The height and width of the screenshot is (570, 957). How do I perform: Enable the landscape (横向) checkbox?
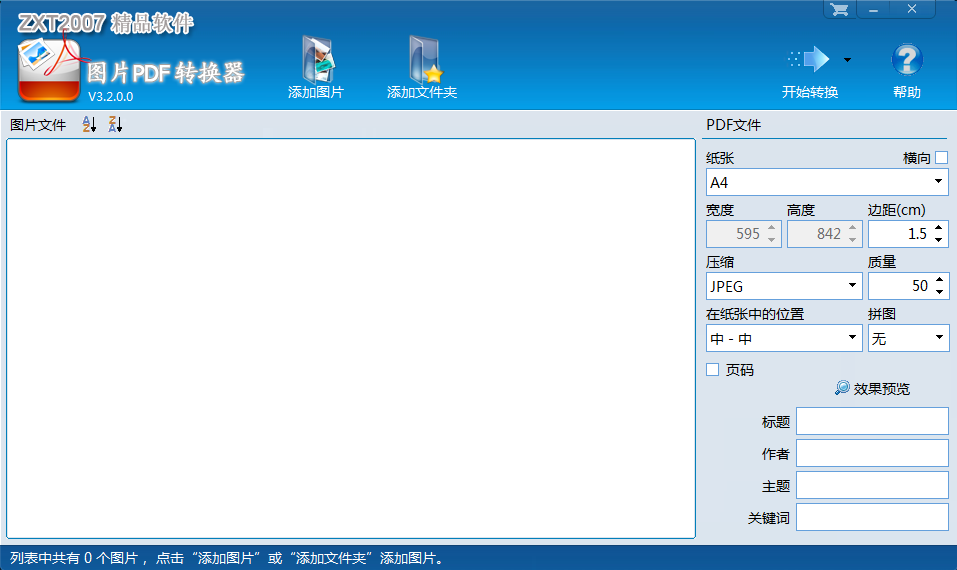(x=941, y=157)
